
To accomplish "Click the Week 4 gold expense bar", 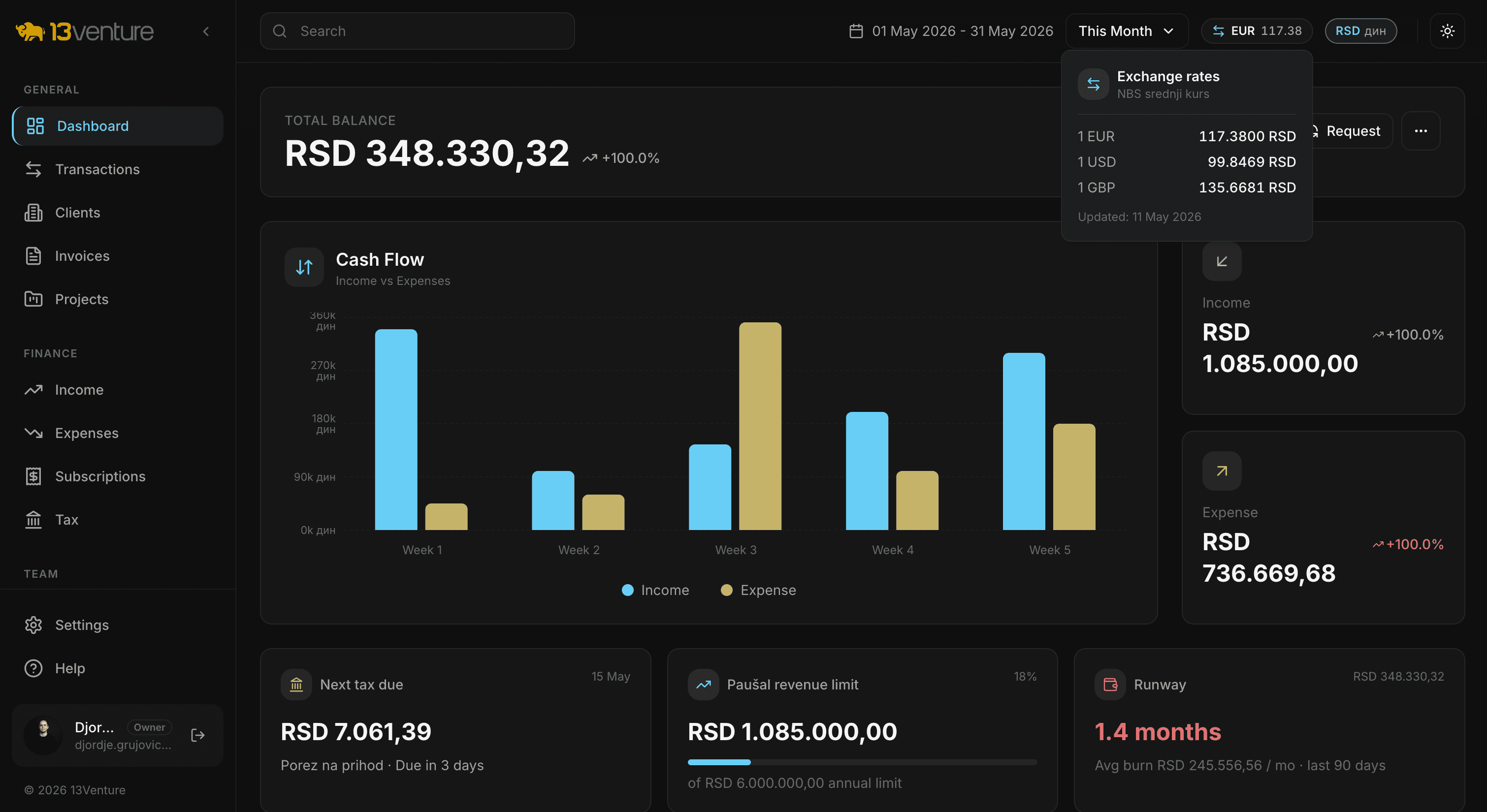I will click(917, 500).
